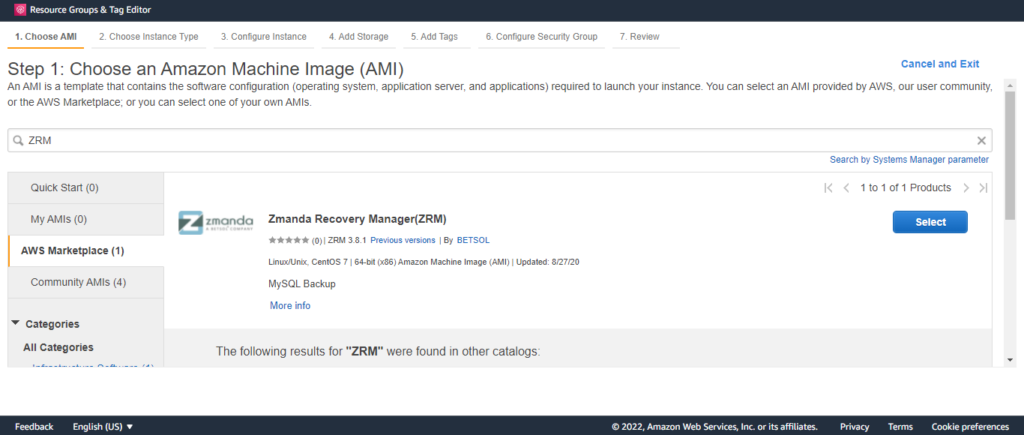Click scrollbar down arrow
The image size is (1024, 435).
[x=1010, y=360]
